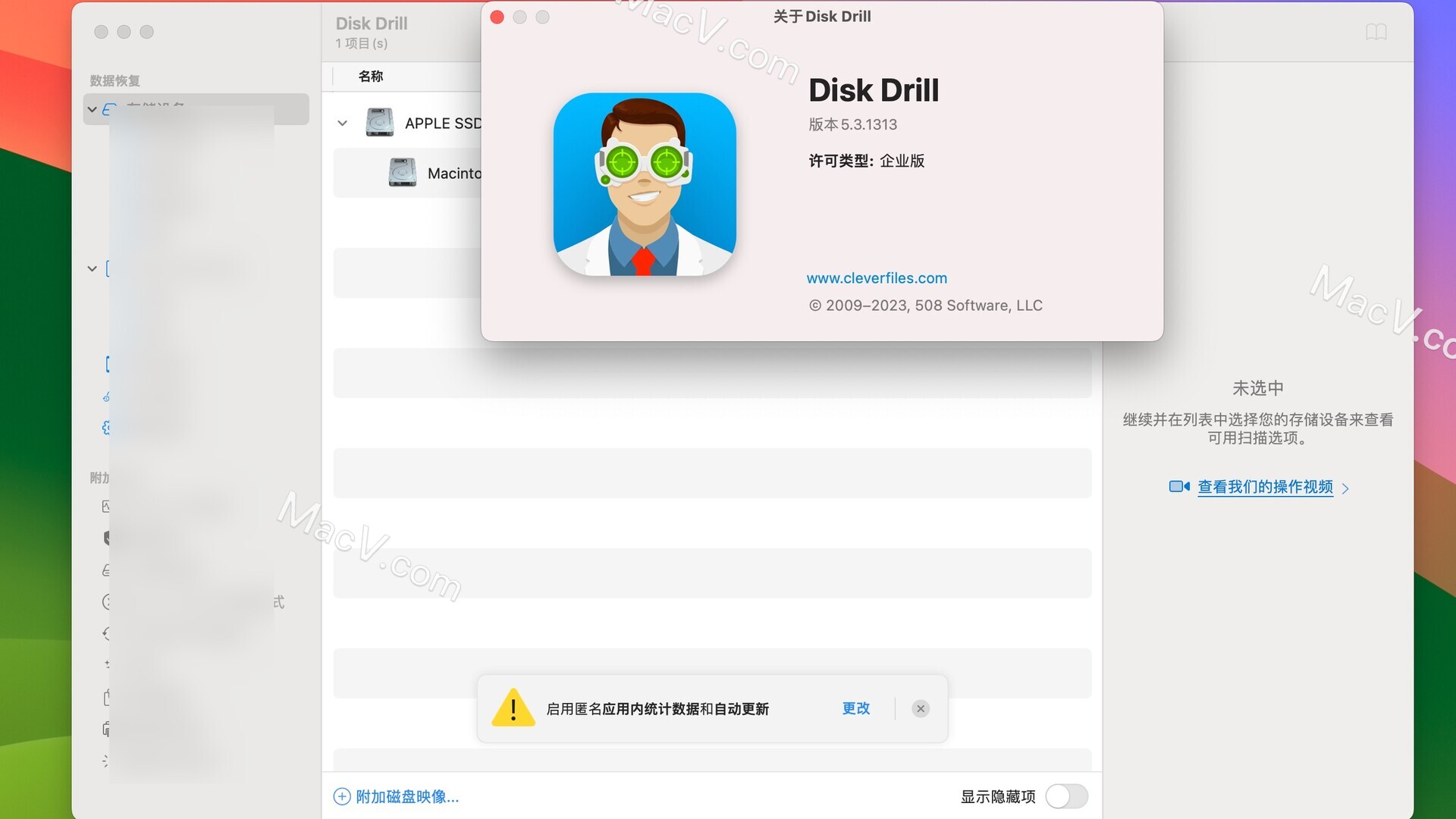Image resolution: width=1456 pixels, height=819 pixels.
Task: Click the © 2009–2023, 508 Software, LLC text
Action: coord(925,305)
